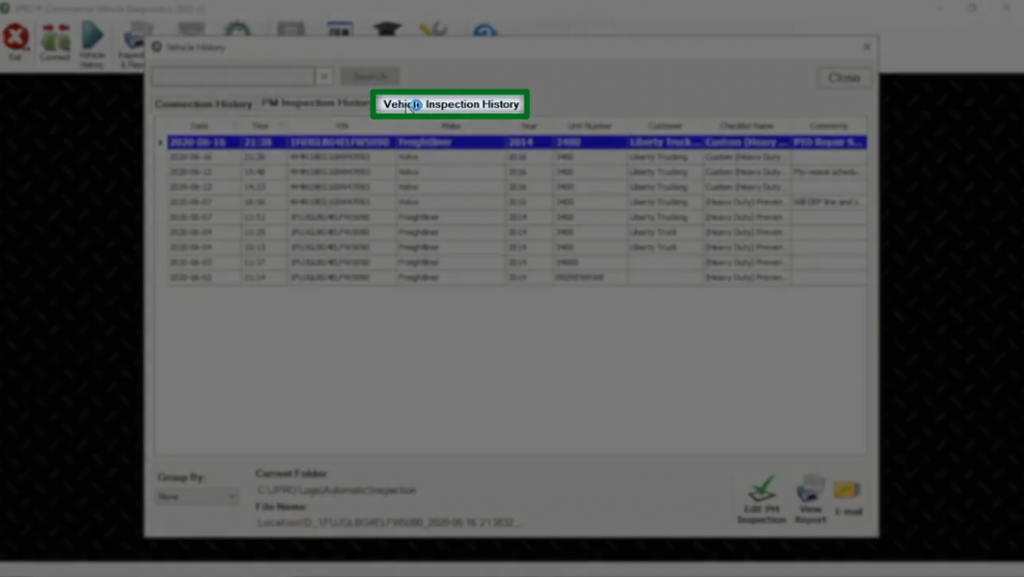Select the Connect toolbar icon
This screenshot has width=1024, height=577.
coord(55,40)
